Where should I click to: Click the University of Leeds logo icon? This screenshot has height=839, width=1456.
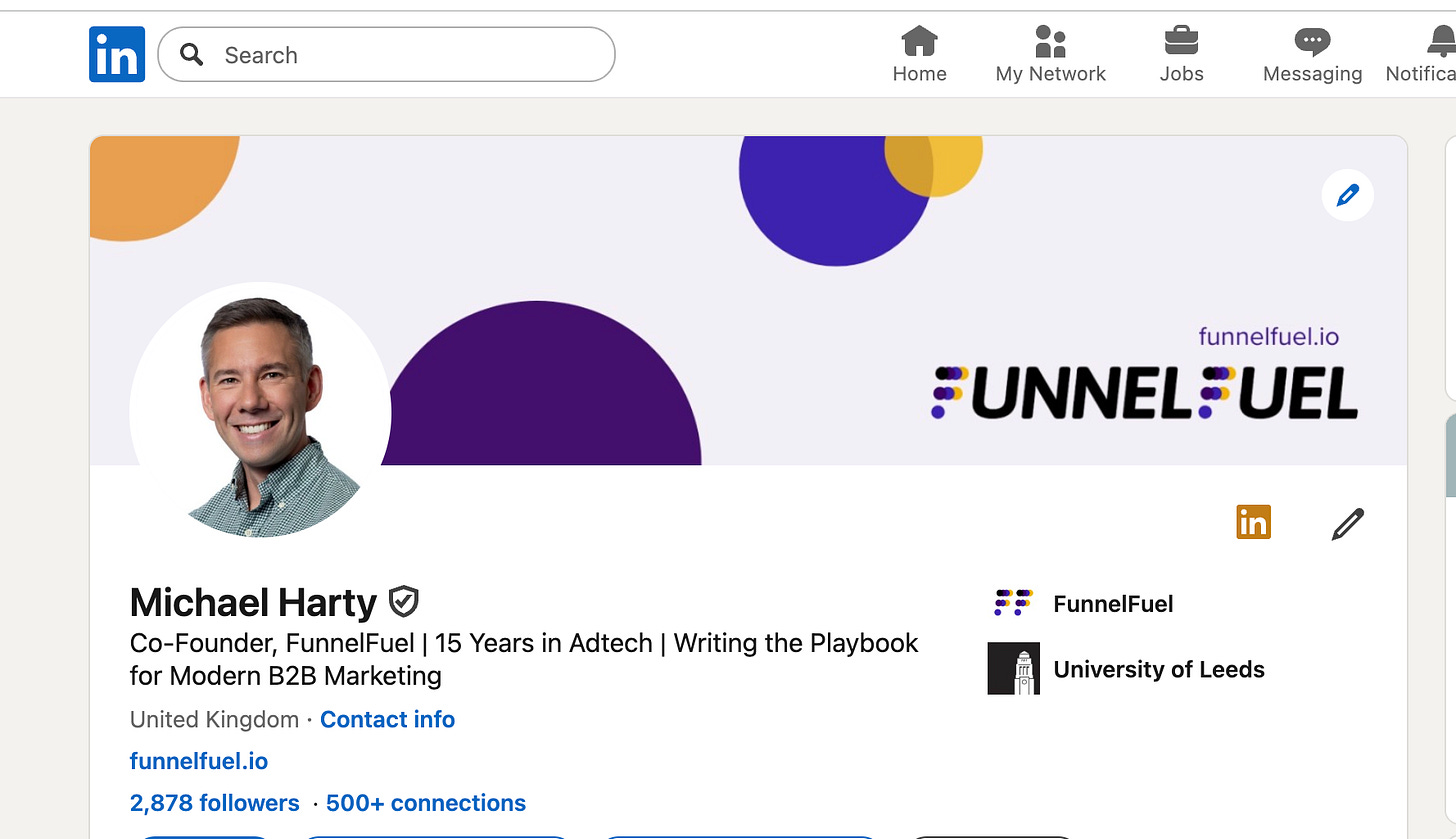(x=1013, y=668)
